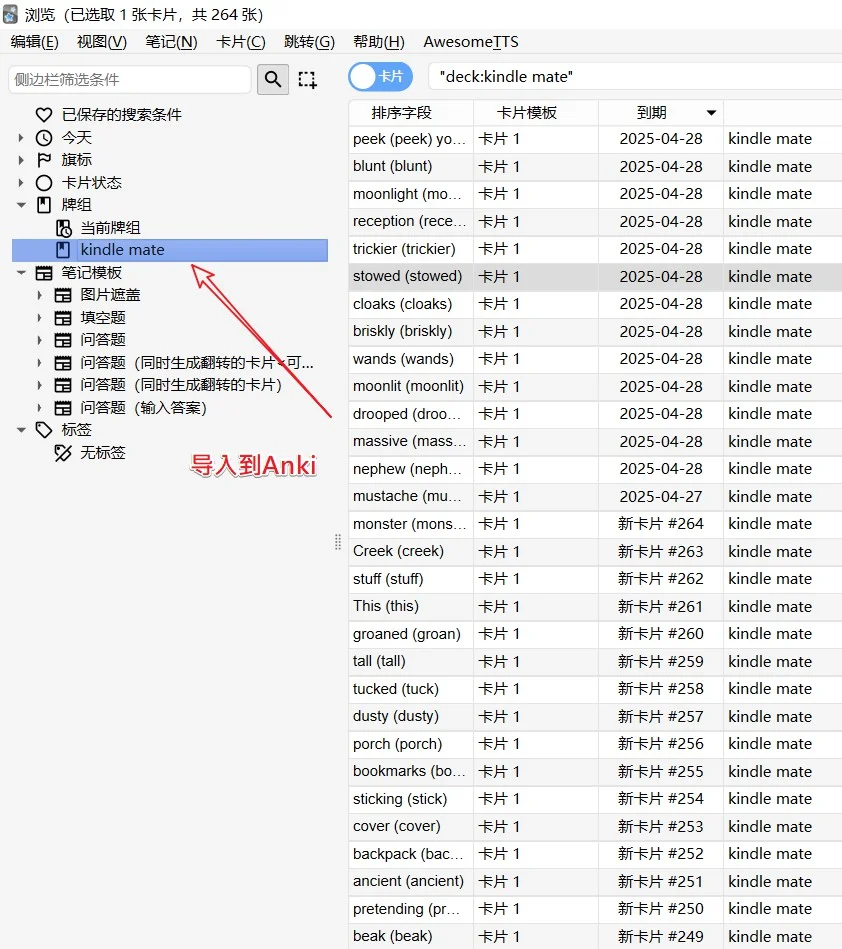The width and height of the screenshot is (842, 949).
Task: Select the 无标签 tree item
Action: [x=103, y=453]
